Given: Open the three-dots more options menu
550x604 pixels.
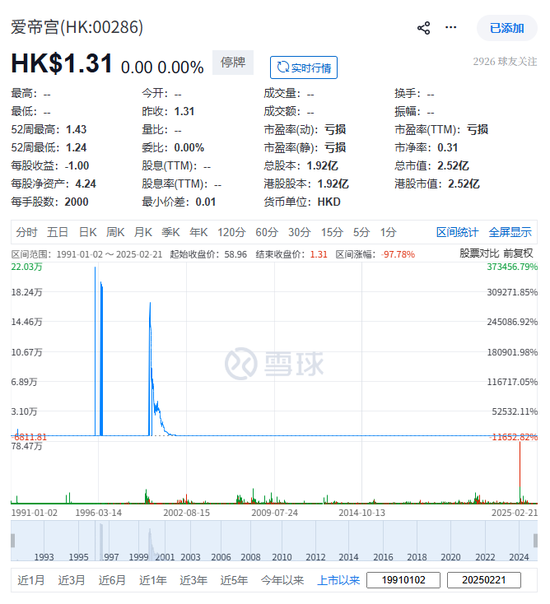Looking at the screenshot, I should coord(451,27).
